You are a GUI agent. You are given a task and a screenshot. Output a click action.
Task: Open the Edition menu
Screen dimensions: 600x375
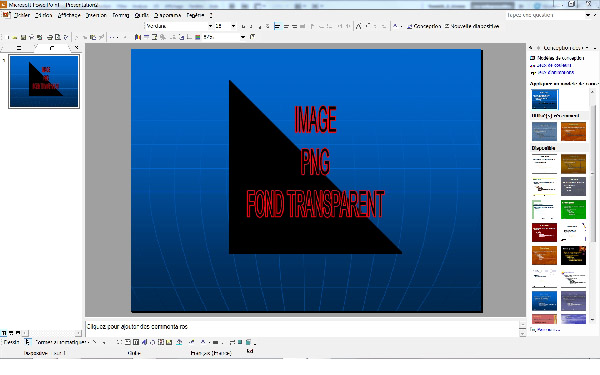point(43,15)
